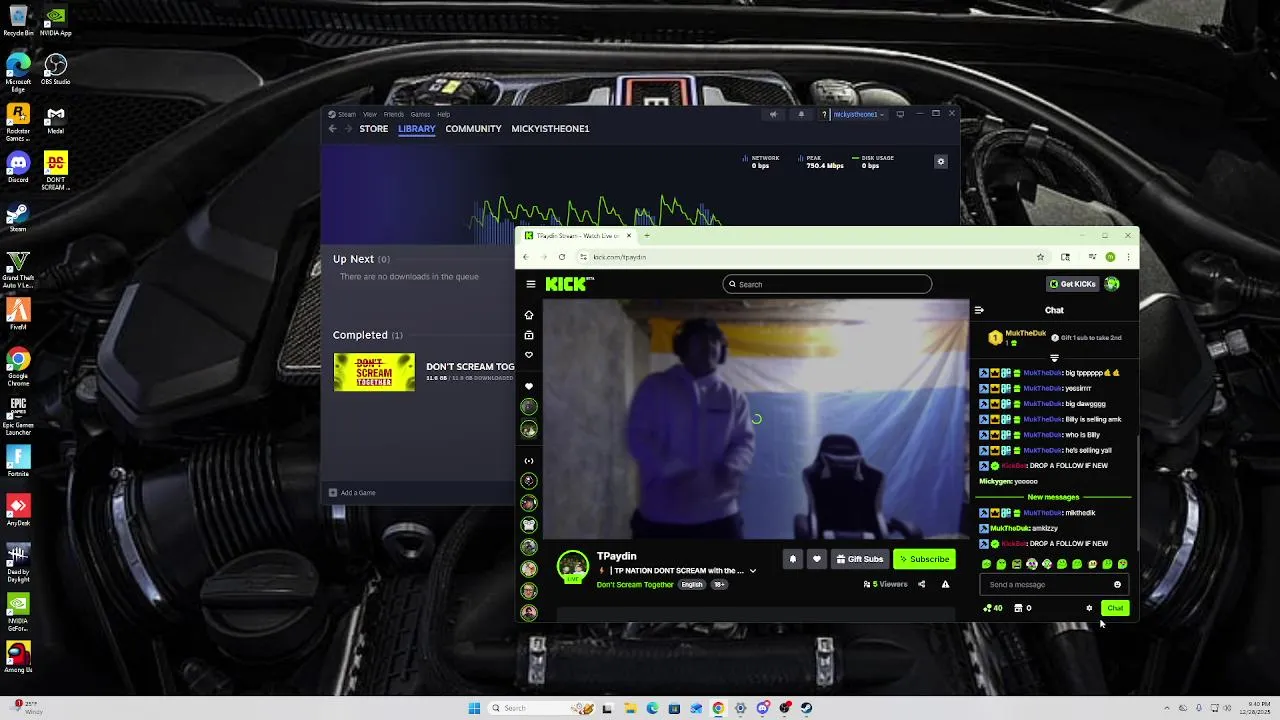This screenshot has width=1280, height=720.
Task: Switch to Steam LIBRARY tab
Action: pos(417,129)
